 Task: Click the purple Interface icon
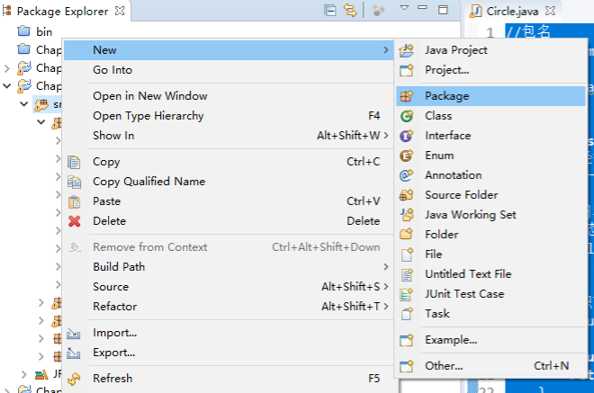(407, 136)
